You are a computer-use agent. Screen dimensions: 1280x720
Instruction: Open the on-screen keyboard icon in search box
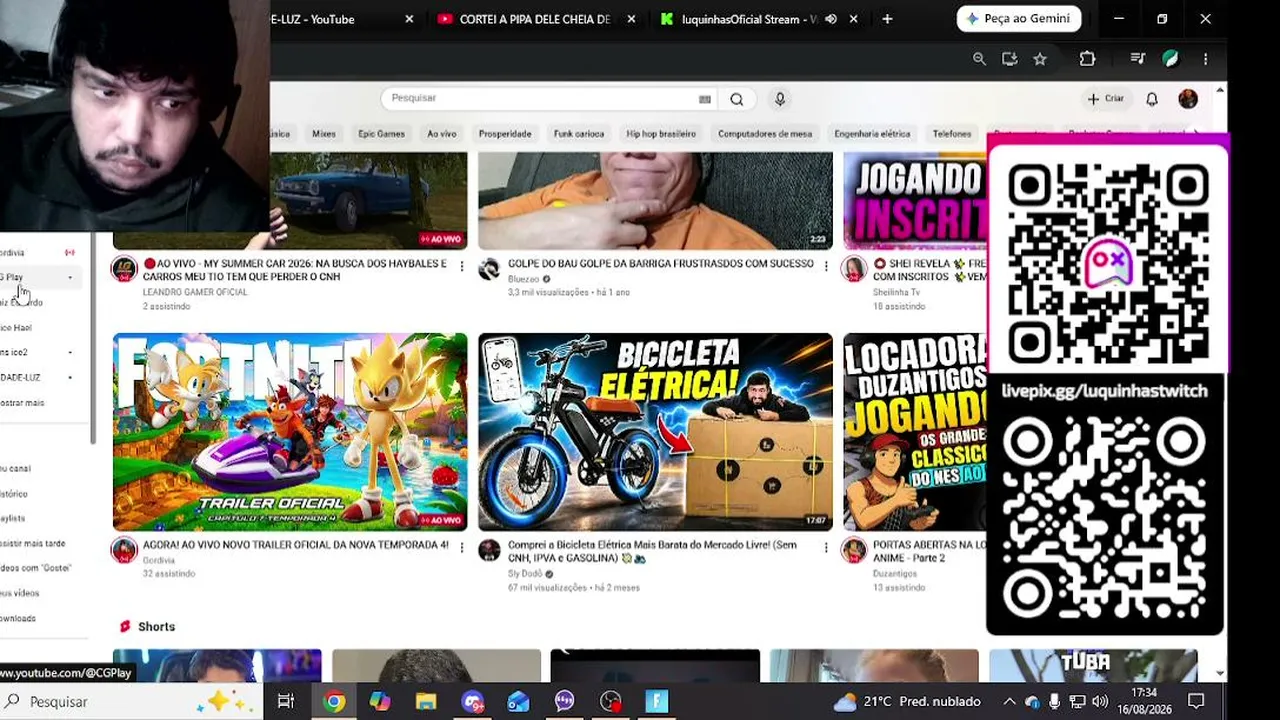point(705,99)
